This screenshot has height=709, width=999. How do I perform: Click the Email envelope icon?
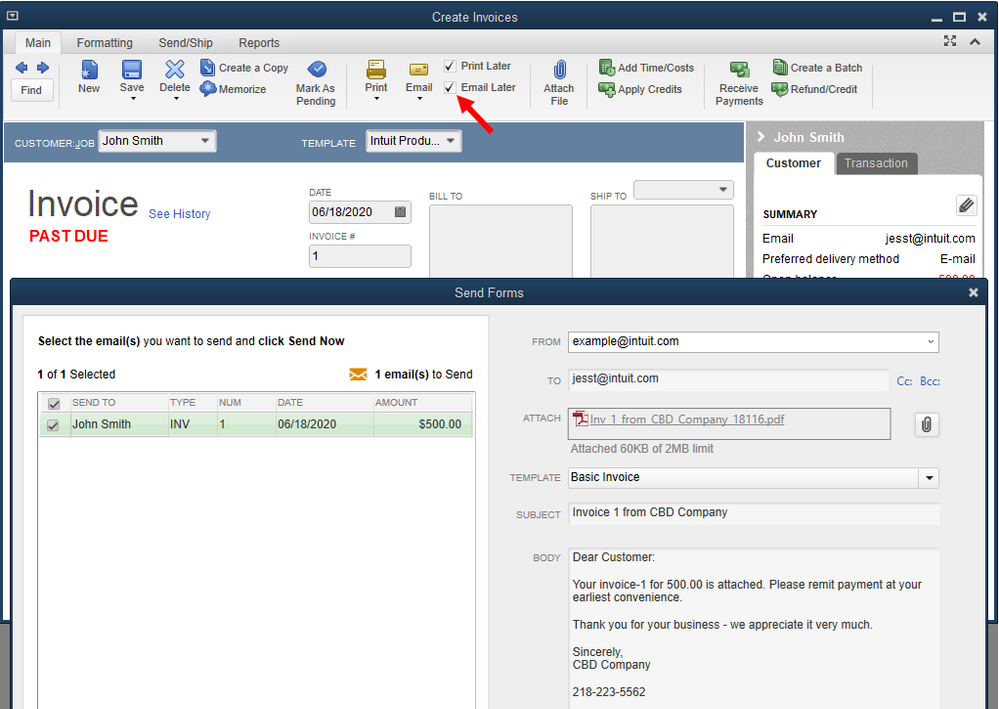[x=419, y=69]
